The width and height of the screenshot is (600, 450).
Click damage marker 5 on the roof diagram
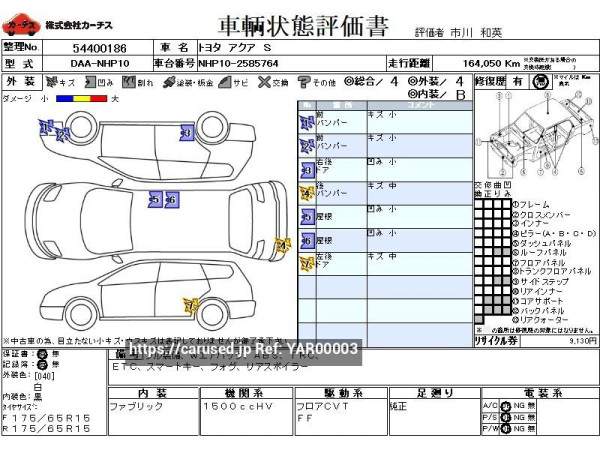pos(154,200)
